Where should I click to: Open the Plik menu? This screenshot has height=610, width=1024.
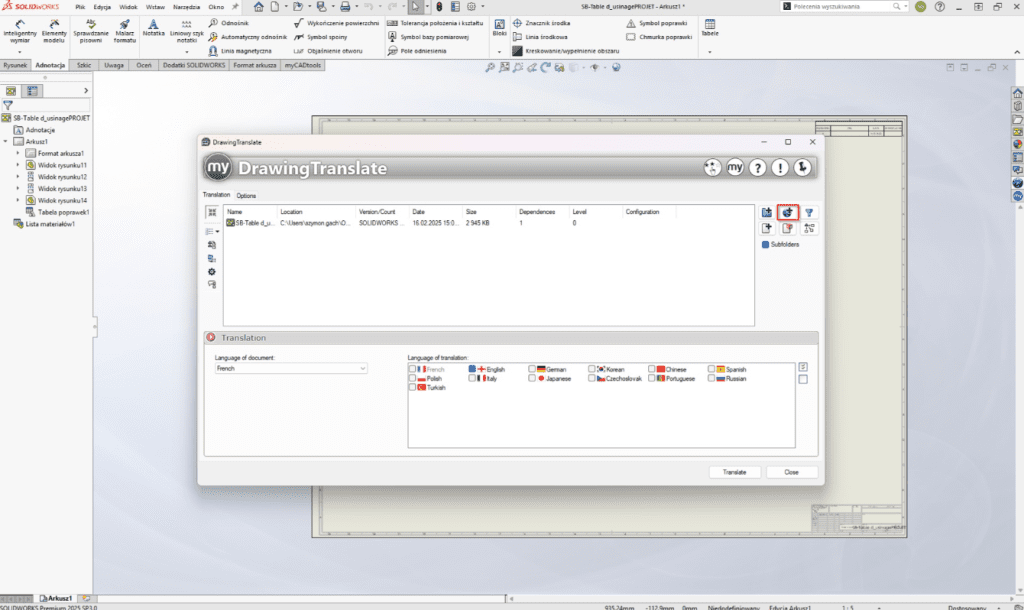[x=80, y=7]
